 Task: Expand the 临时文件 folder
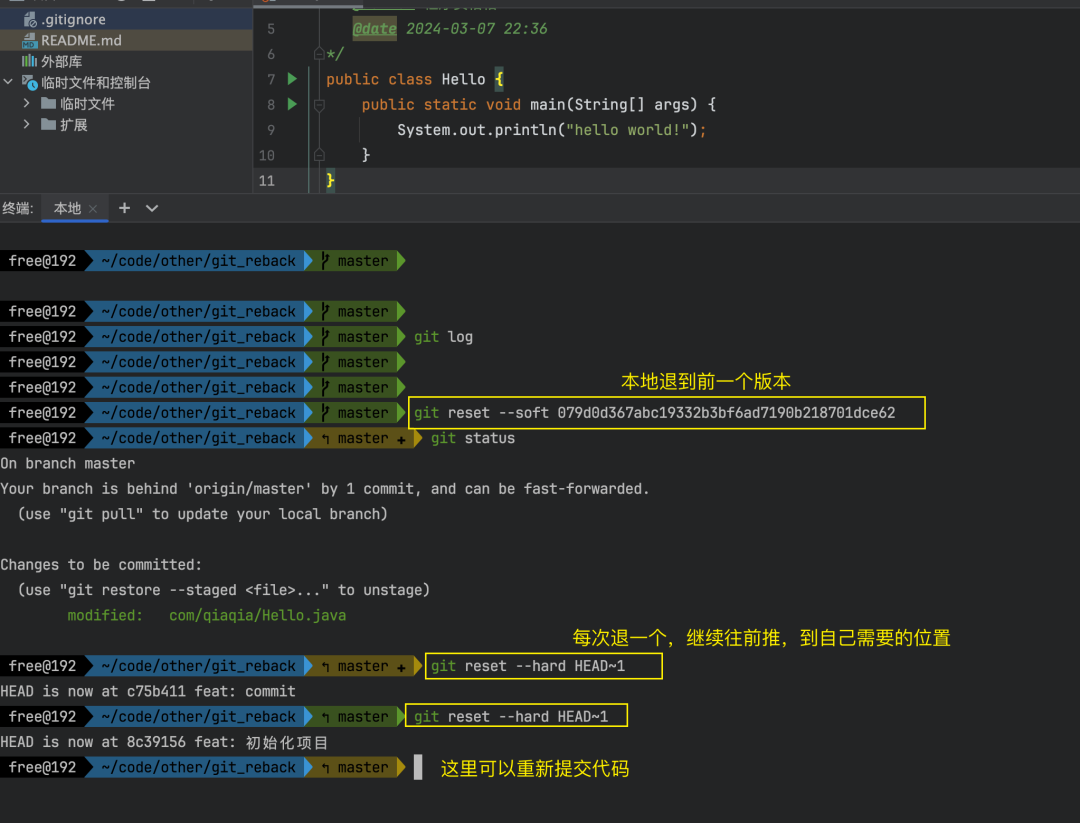[x=27, y=103]
